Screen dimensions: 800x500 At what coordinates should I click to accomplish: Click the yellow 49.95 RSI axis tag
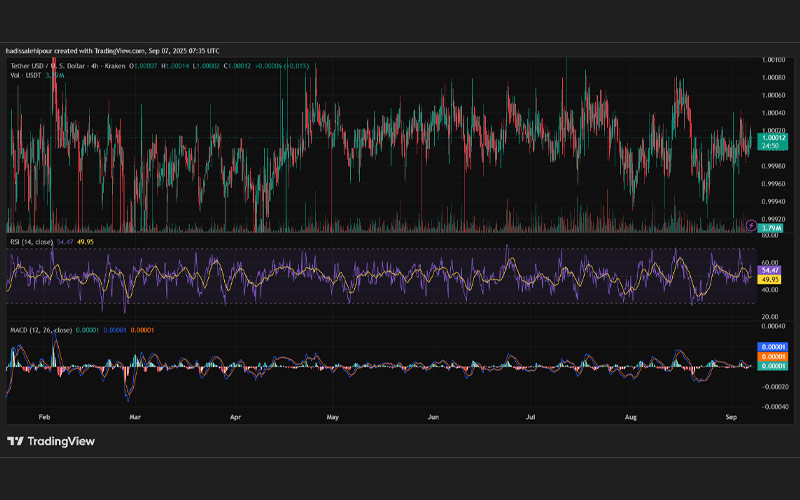coord(770,280)
